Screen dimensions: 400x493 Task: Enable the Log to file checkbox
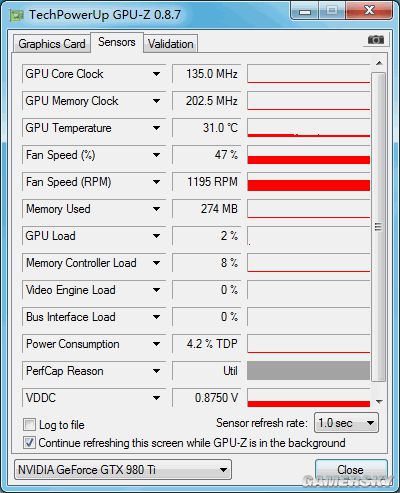click(x=29, y=425)
